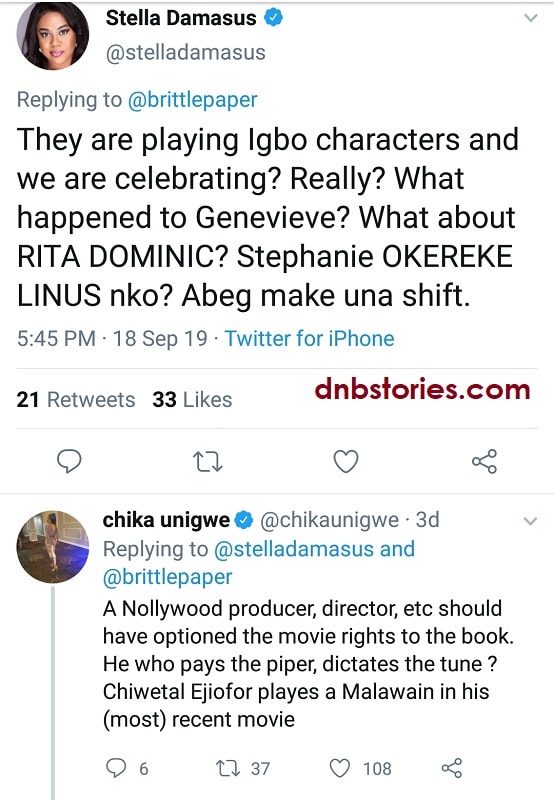Open the Twitter for iPhone source link
The image size is (554, 800).
(x=309, y=338)
